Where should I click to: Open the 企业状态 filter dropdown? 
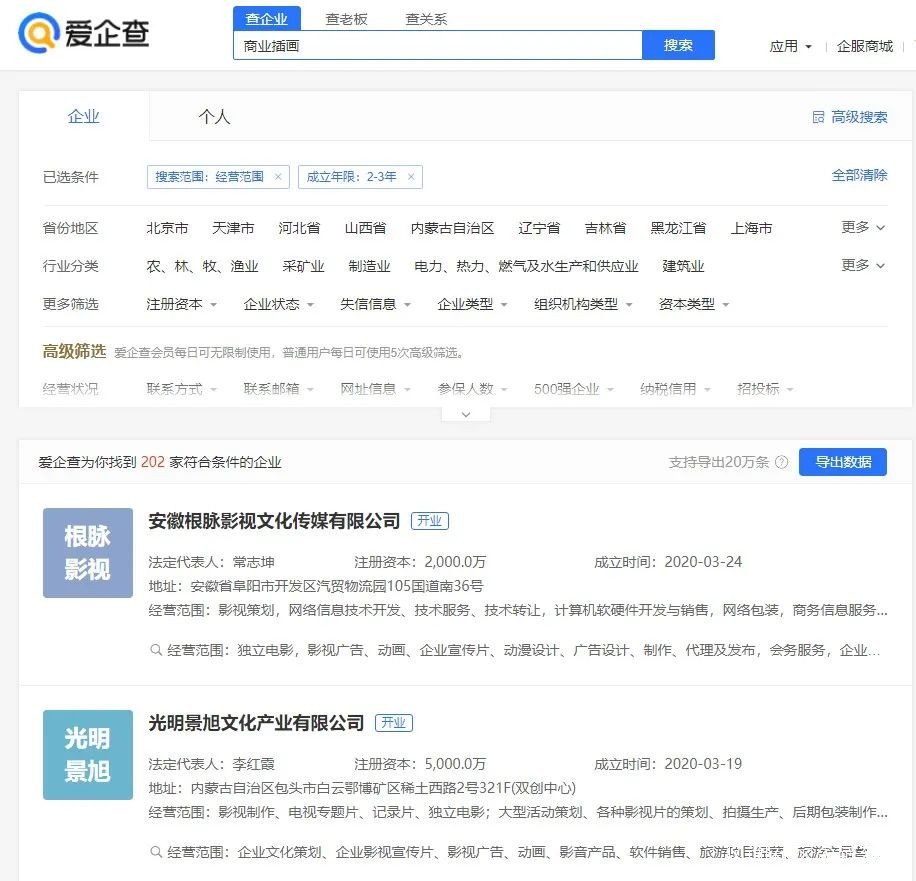click(x=279, y=304)
